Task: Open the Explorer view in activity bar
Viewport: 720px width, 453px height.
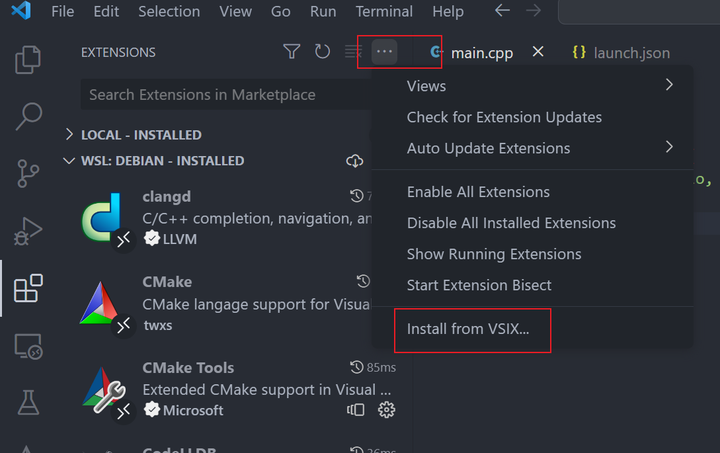Action: coord(28,60)
